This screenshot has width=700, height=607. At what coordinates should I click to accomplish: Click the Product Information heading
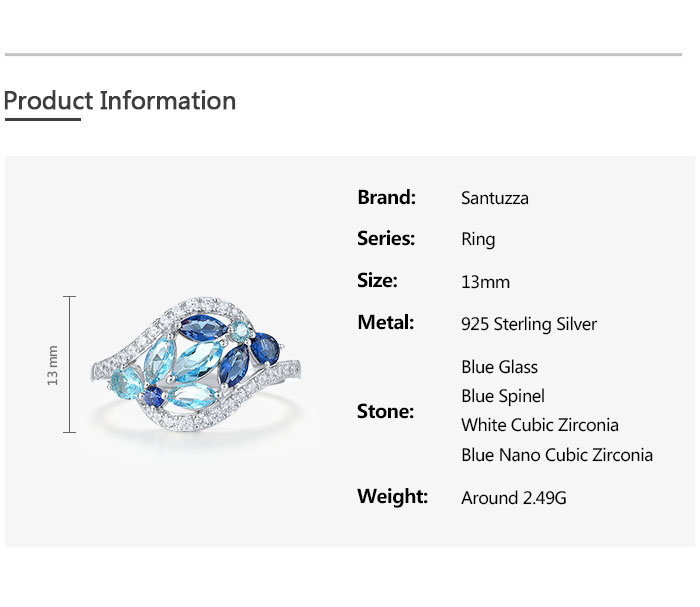coord(120,101)
